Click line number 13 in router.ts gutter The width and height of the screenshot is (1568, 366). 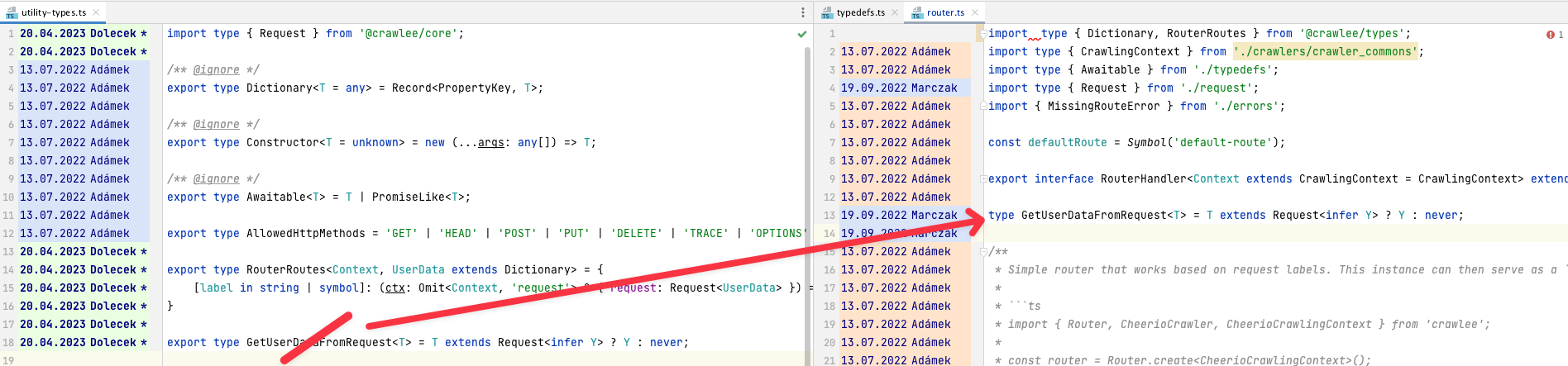point(829,216)
